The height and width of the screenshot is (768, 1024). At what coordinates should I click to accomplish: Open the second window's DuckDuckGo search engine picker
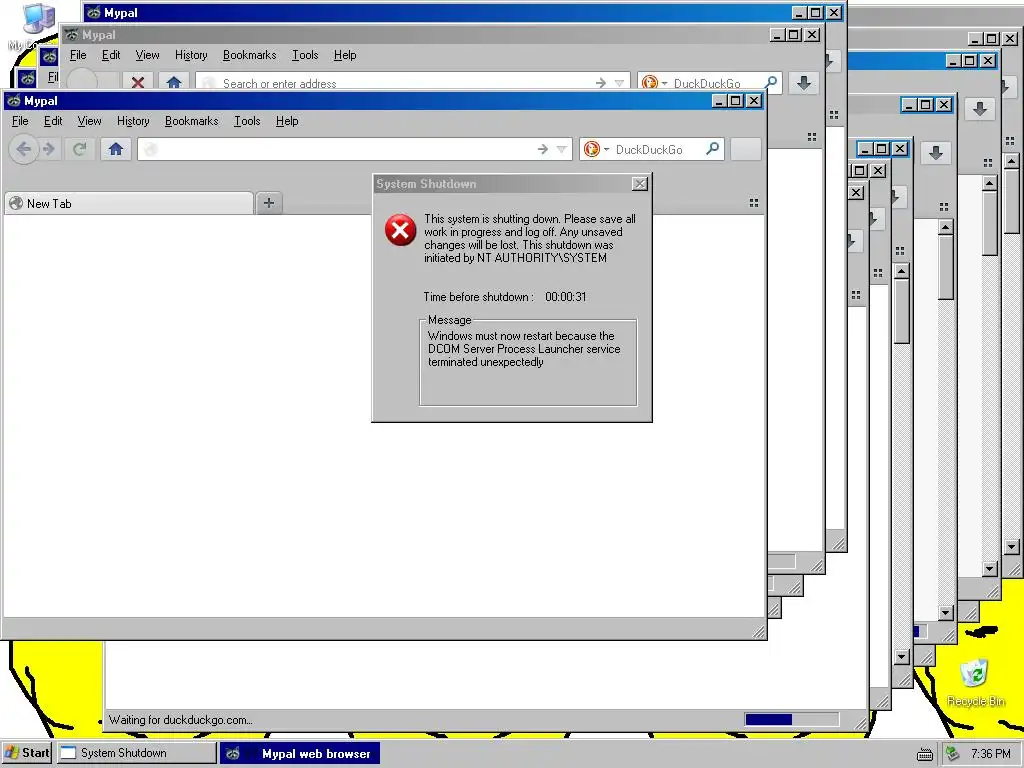(654, 83)
